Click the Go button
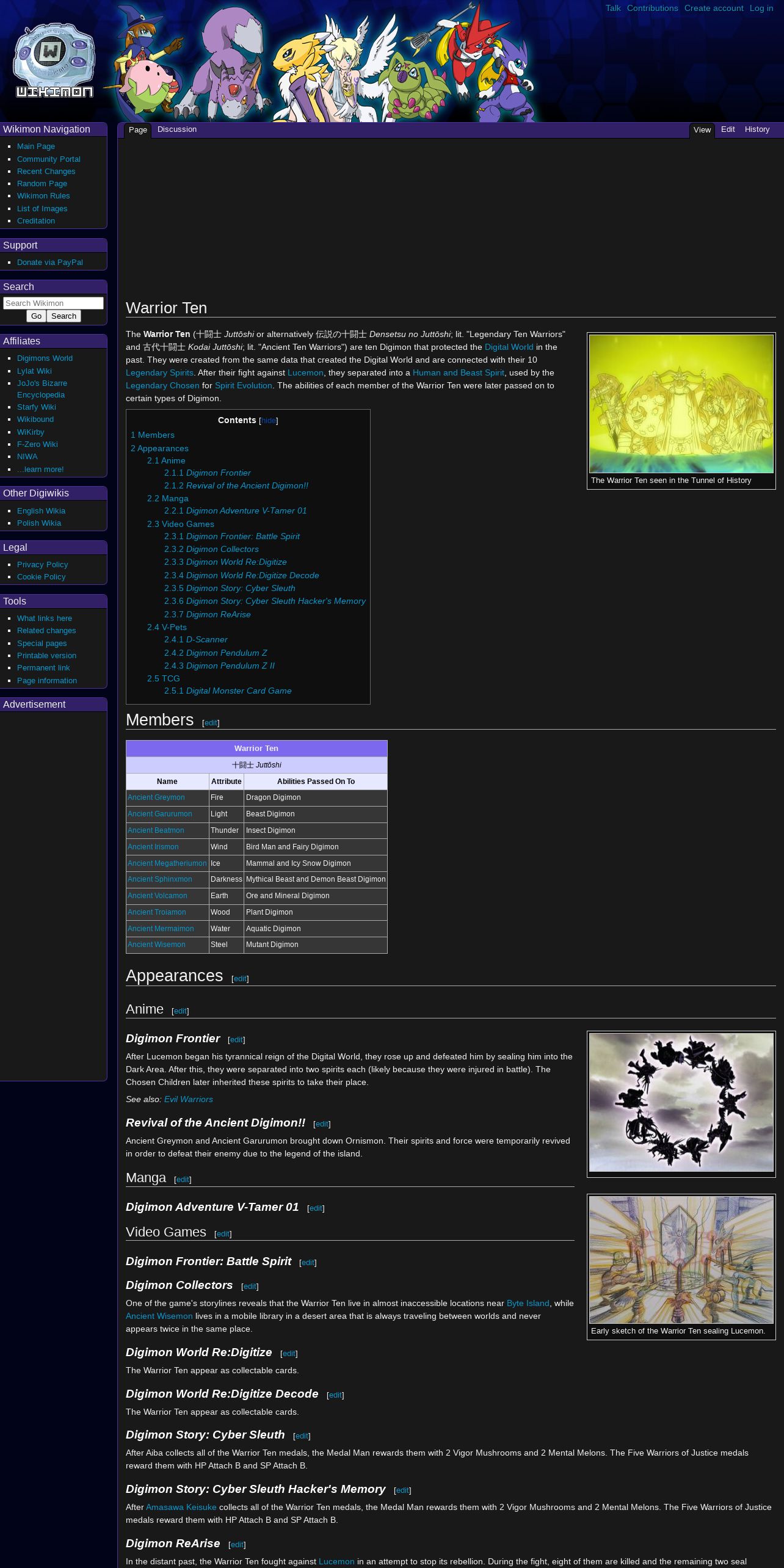 point(36,316)
